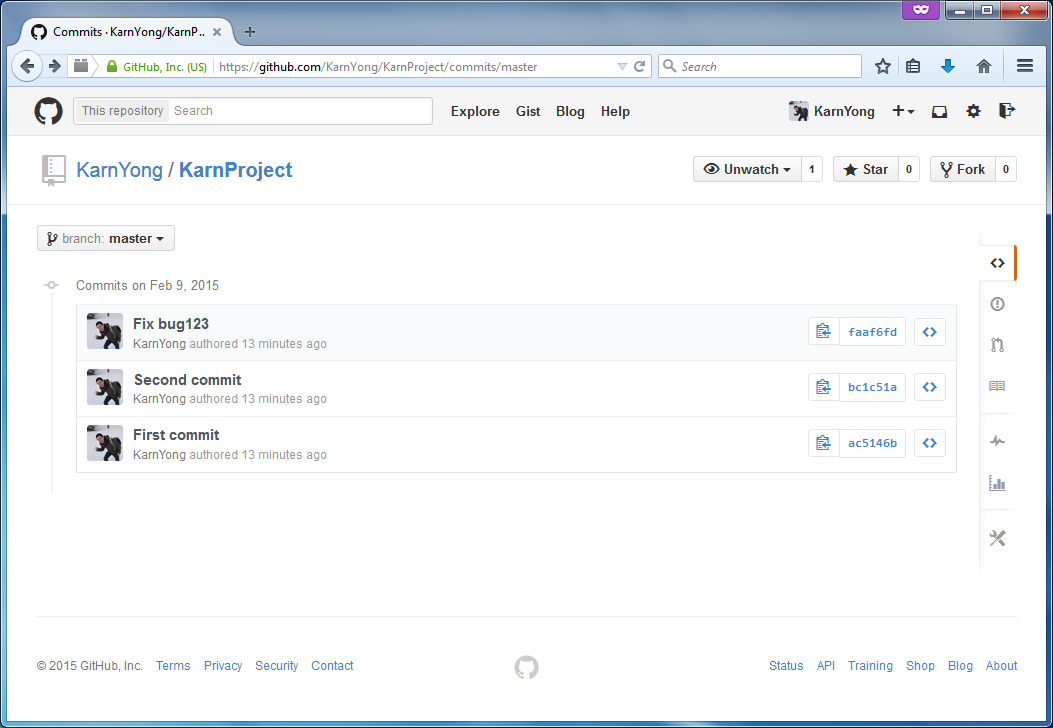Open the Unwatch dropdown
This screenshot has width=1053, height=728.
(x=748, y=170)
